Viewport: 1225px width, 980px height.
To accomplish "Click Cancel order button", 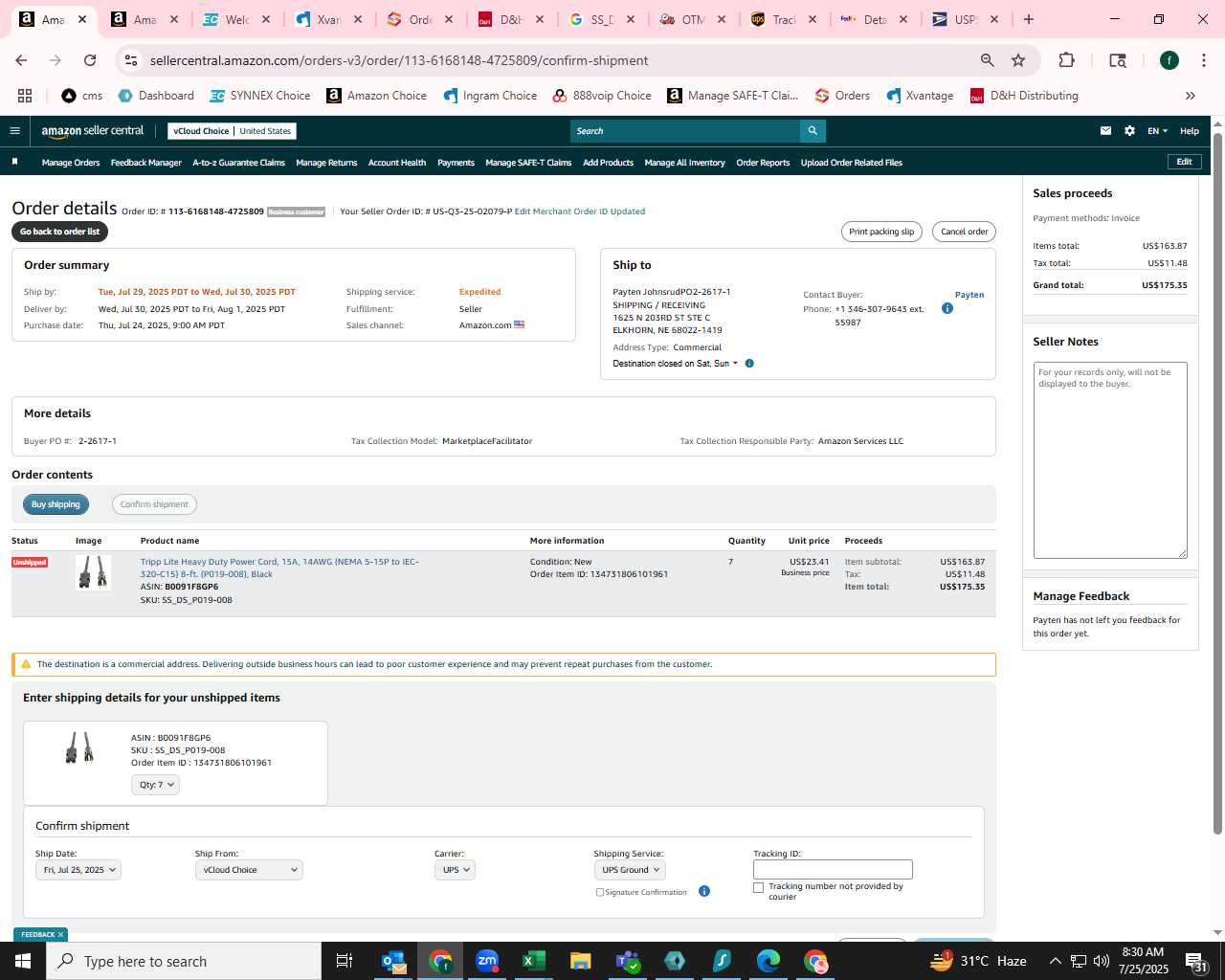I will (964, 232).
